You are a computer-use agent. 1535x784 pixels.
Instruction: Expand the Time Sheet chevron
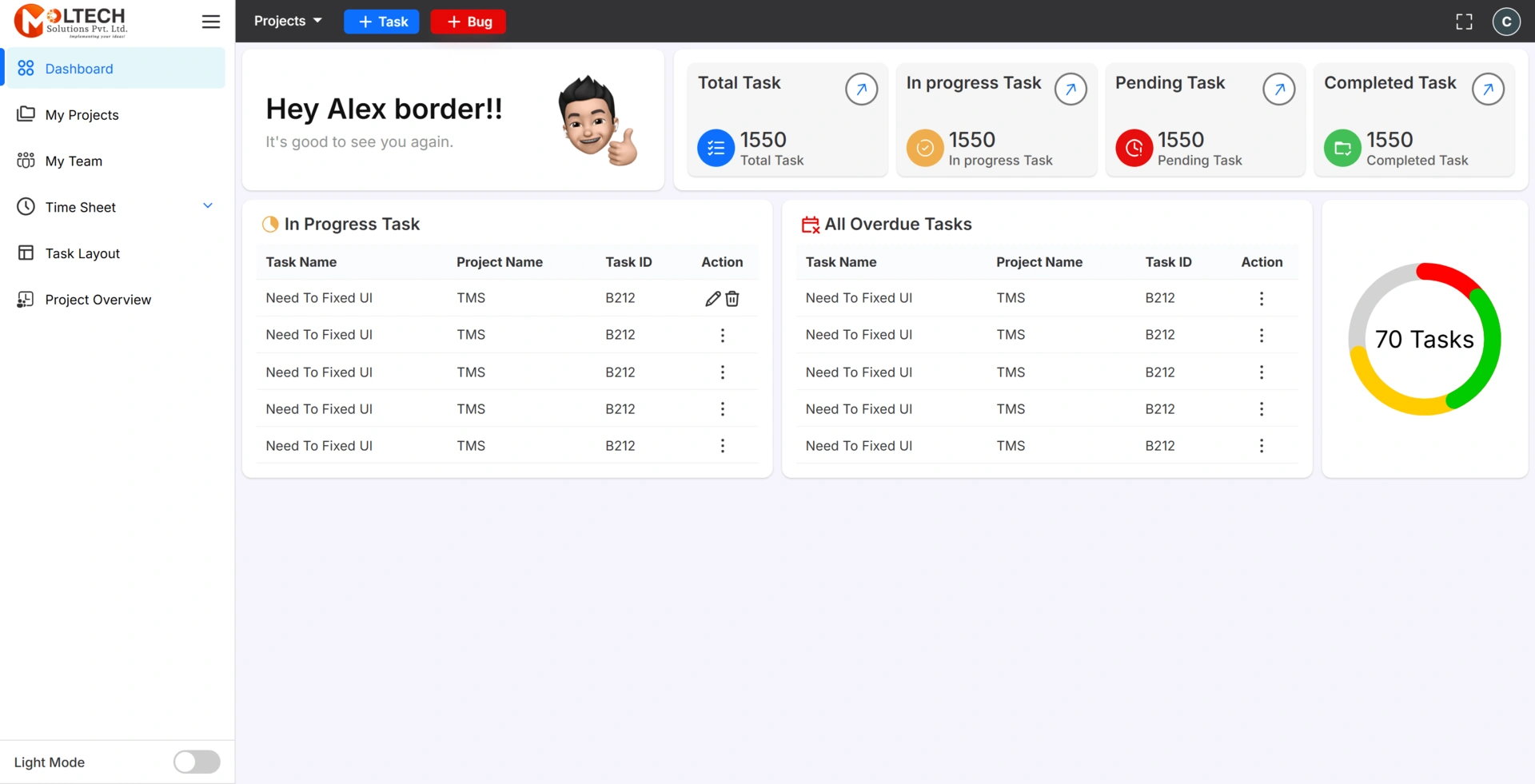coord(208,206)
